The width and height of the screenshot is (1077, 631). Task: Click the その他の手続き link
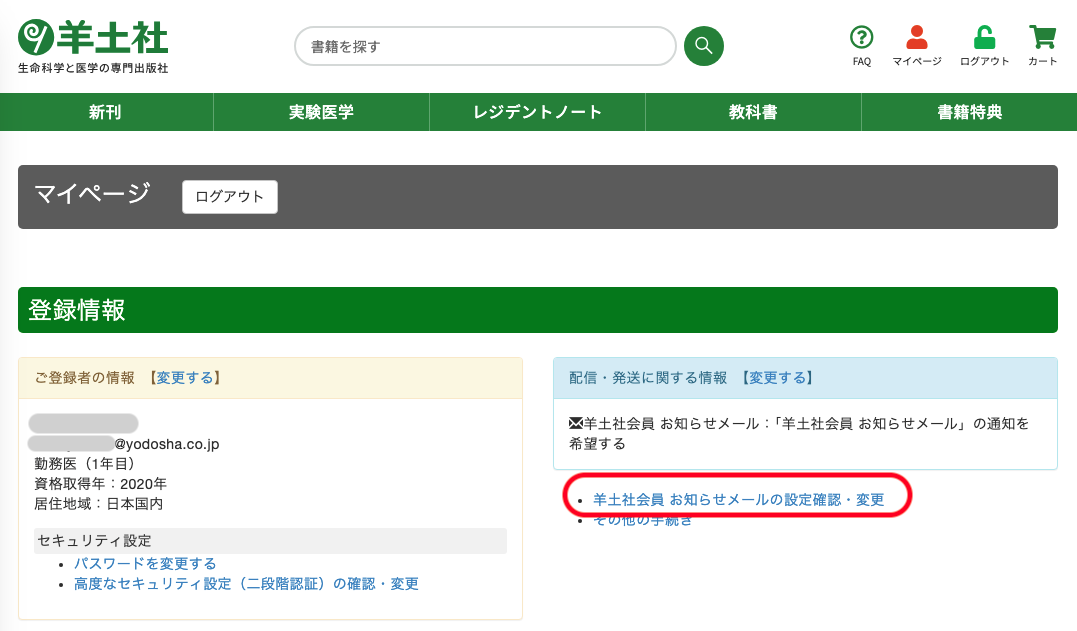(642, 521)
